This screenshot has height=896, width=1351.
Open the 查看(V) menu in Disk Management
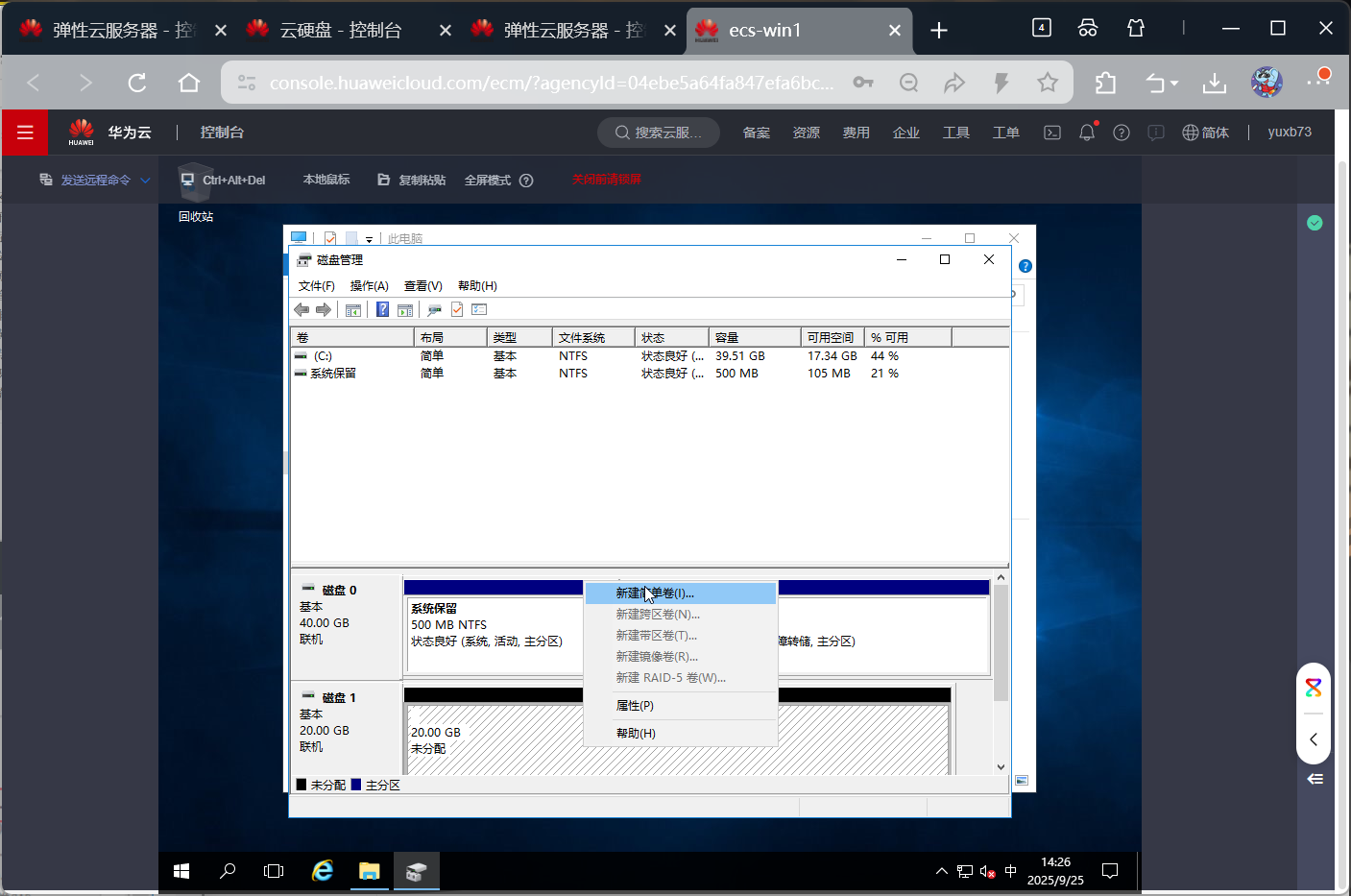[x=423, y=286]
